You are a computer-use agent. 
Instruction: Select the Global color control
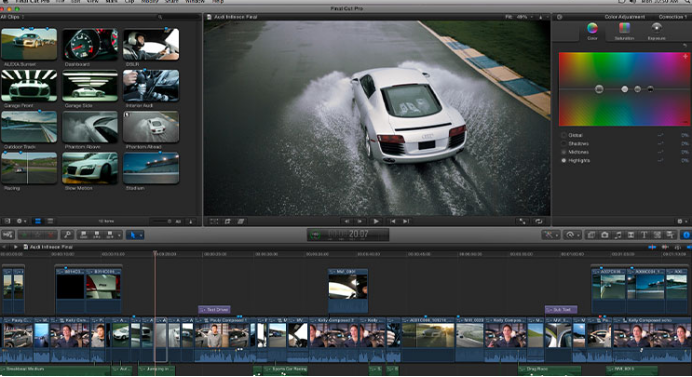click(x=564, y=135)
